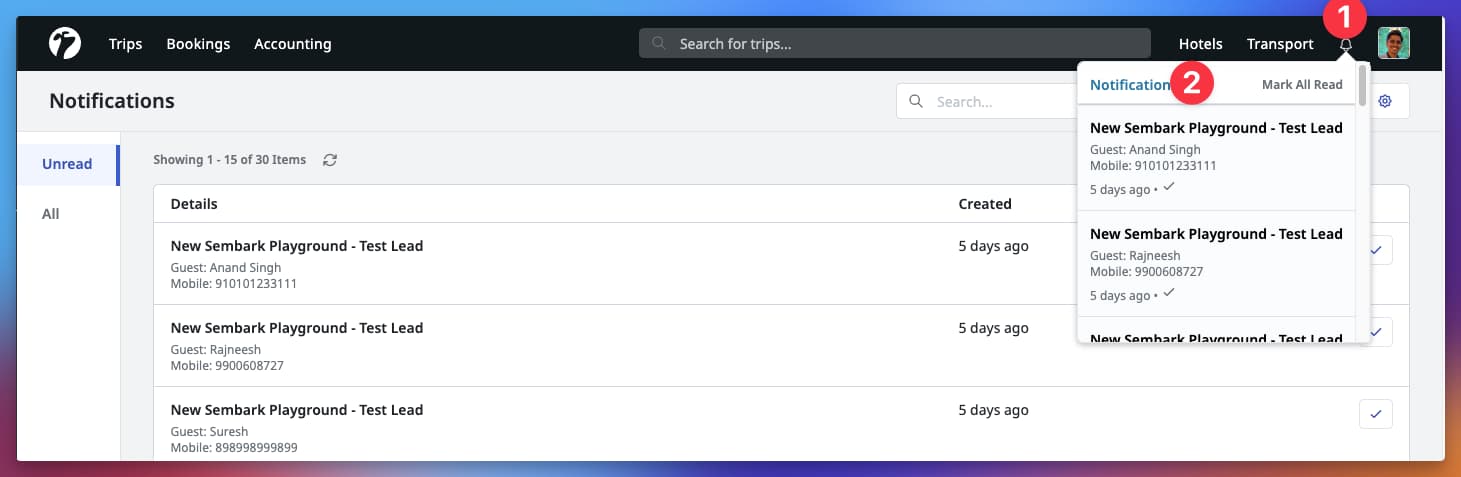This screenshot has width=1461, height=477.
Task: Click the refresh icon beside item count
Action: (x=330, y=160)
